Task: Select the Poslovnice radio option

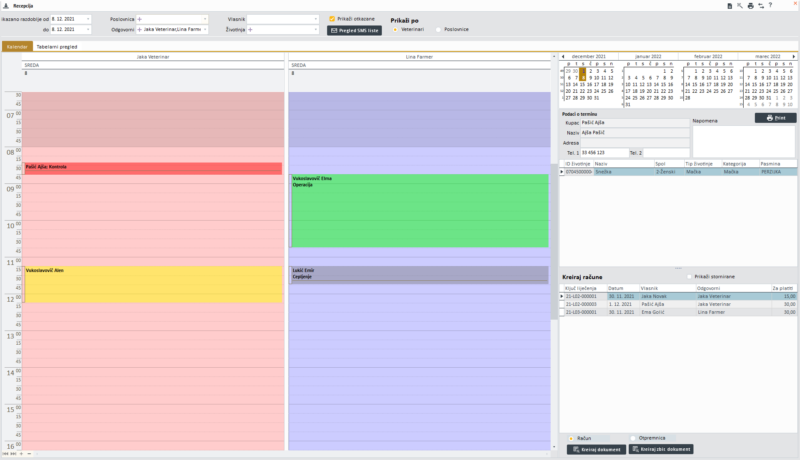Action: click(438, 30)
